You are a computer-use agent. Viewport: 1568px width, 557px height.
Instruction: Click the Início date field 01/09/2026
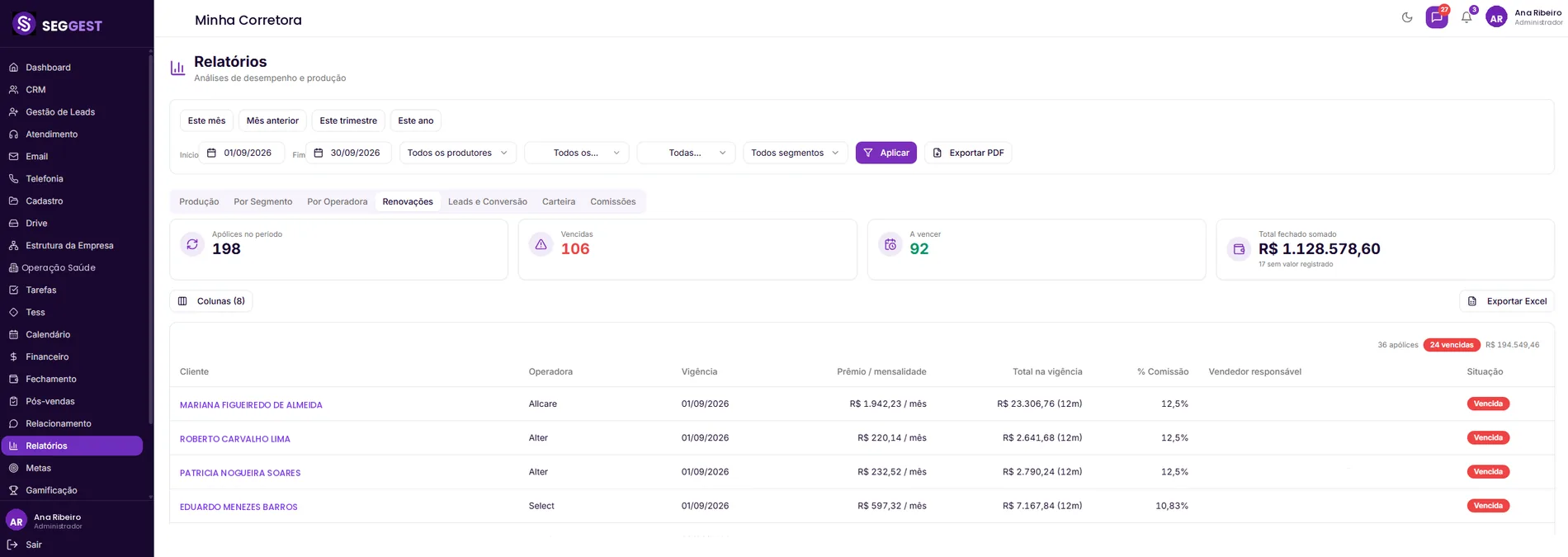click(x=242, y=153)
